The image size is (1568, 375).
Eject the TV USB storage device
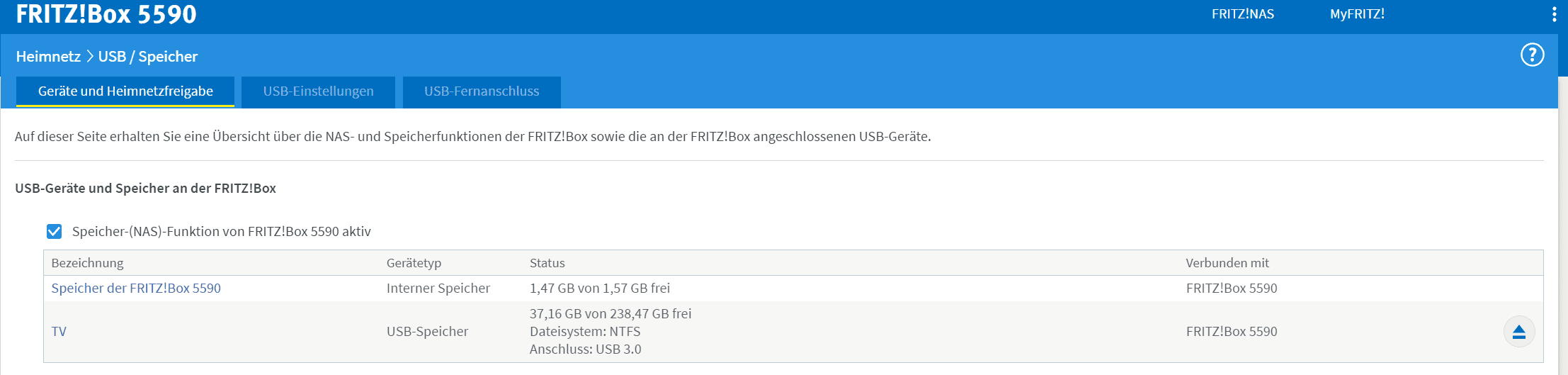point(1519,332)
